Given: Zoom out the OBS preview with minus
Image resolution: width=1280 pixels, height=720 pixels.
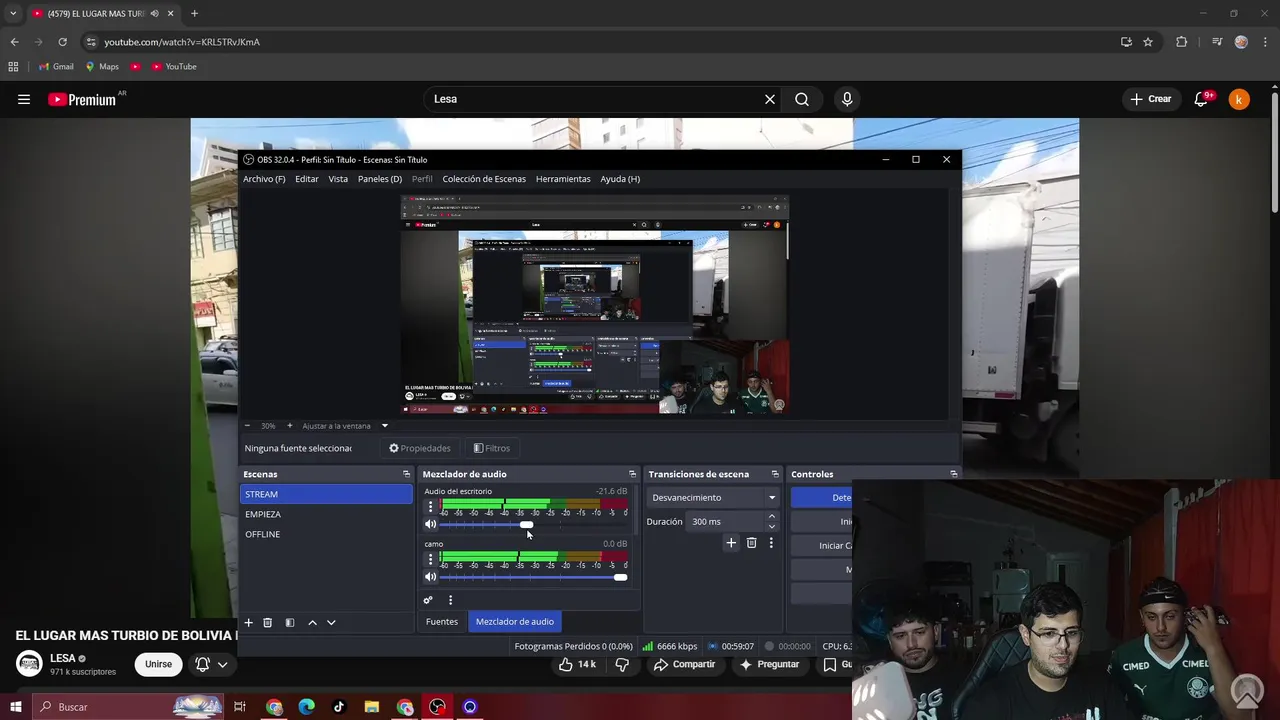Looking at the screenshot, I should coord(247,426).
